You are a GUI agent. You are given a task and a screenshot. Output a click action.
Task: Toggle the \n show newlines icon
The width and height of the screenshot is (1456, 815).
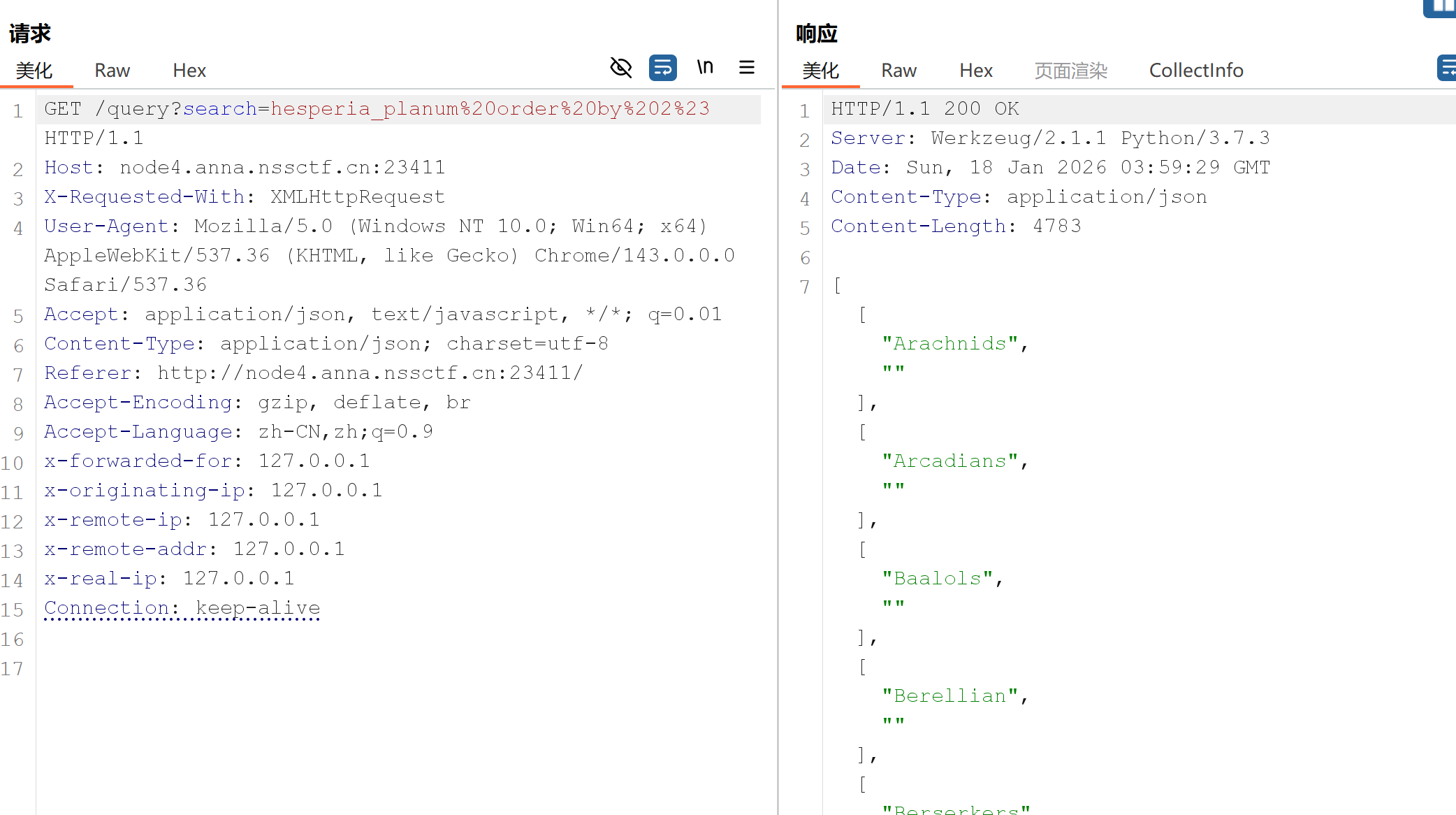(x=705, y=68)
